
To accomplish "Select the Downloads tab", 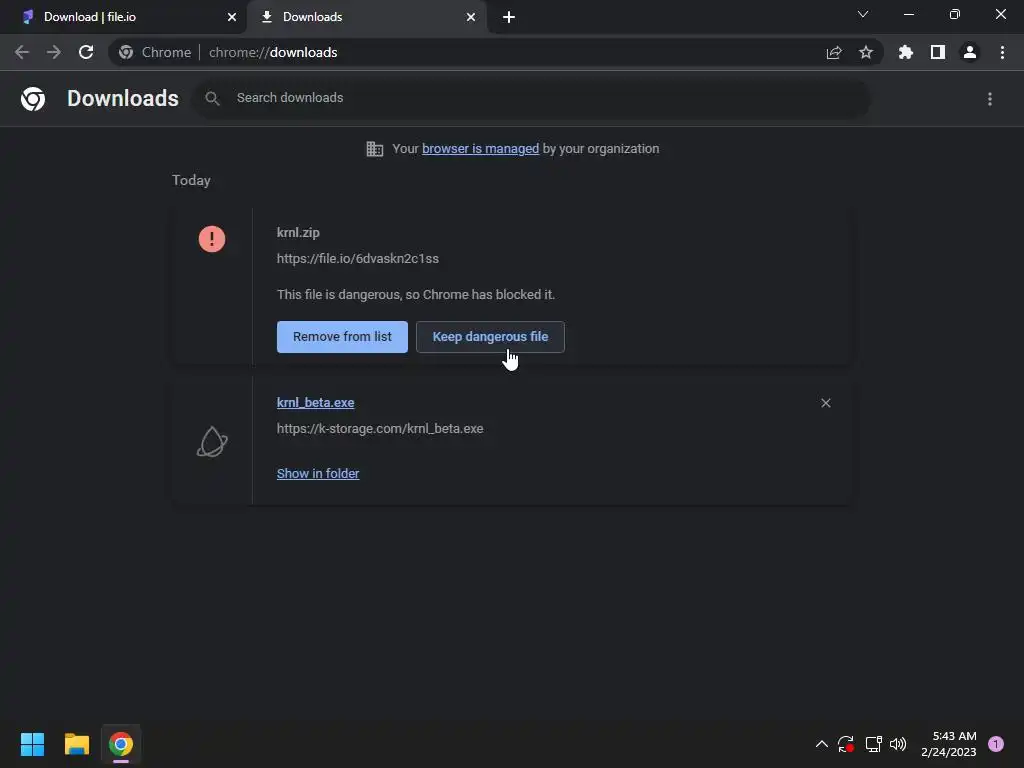I will (x=367, y=17).
